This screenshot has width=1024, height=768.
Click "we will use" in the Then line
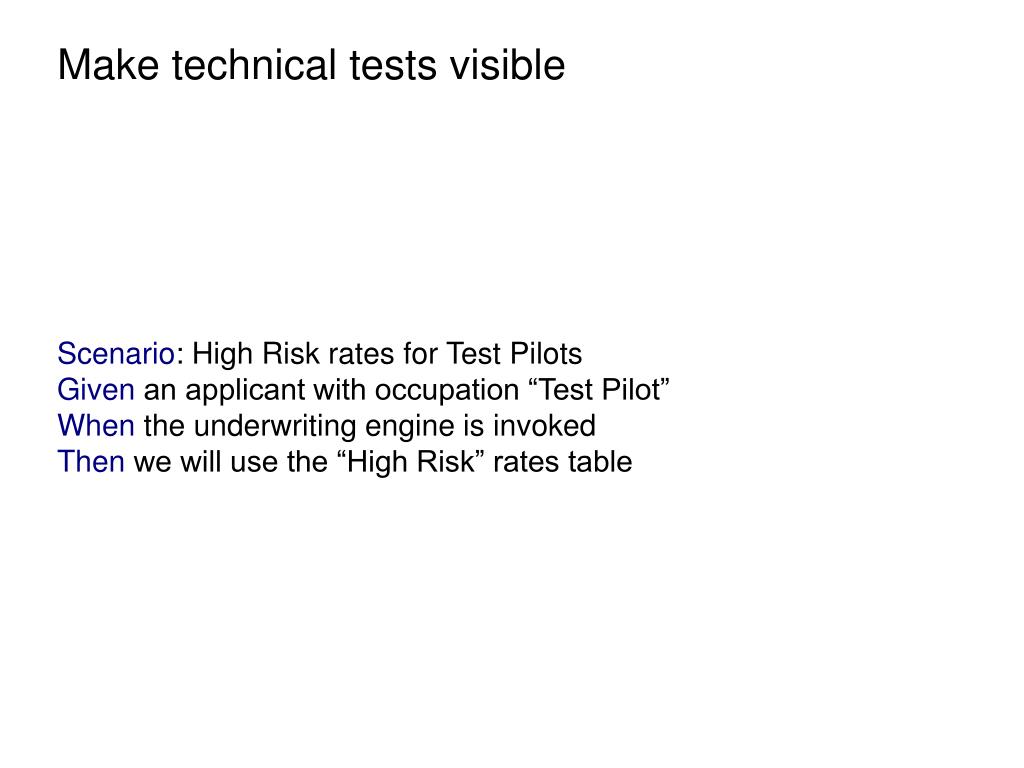[x=205, y=462]
